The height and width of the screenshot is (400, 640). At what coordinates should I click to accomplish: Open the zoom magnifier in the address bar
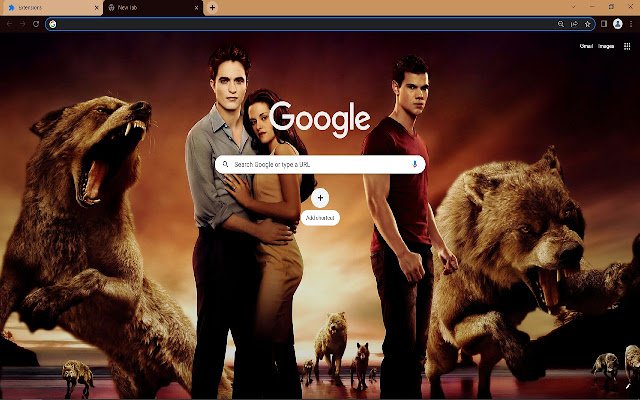click(x=561, y=24)
